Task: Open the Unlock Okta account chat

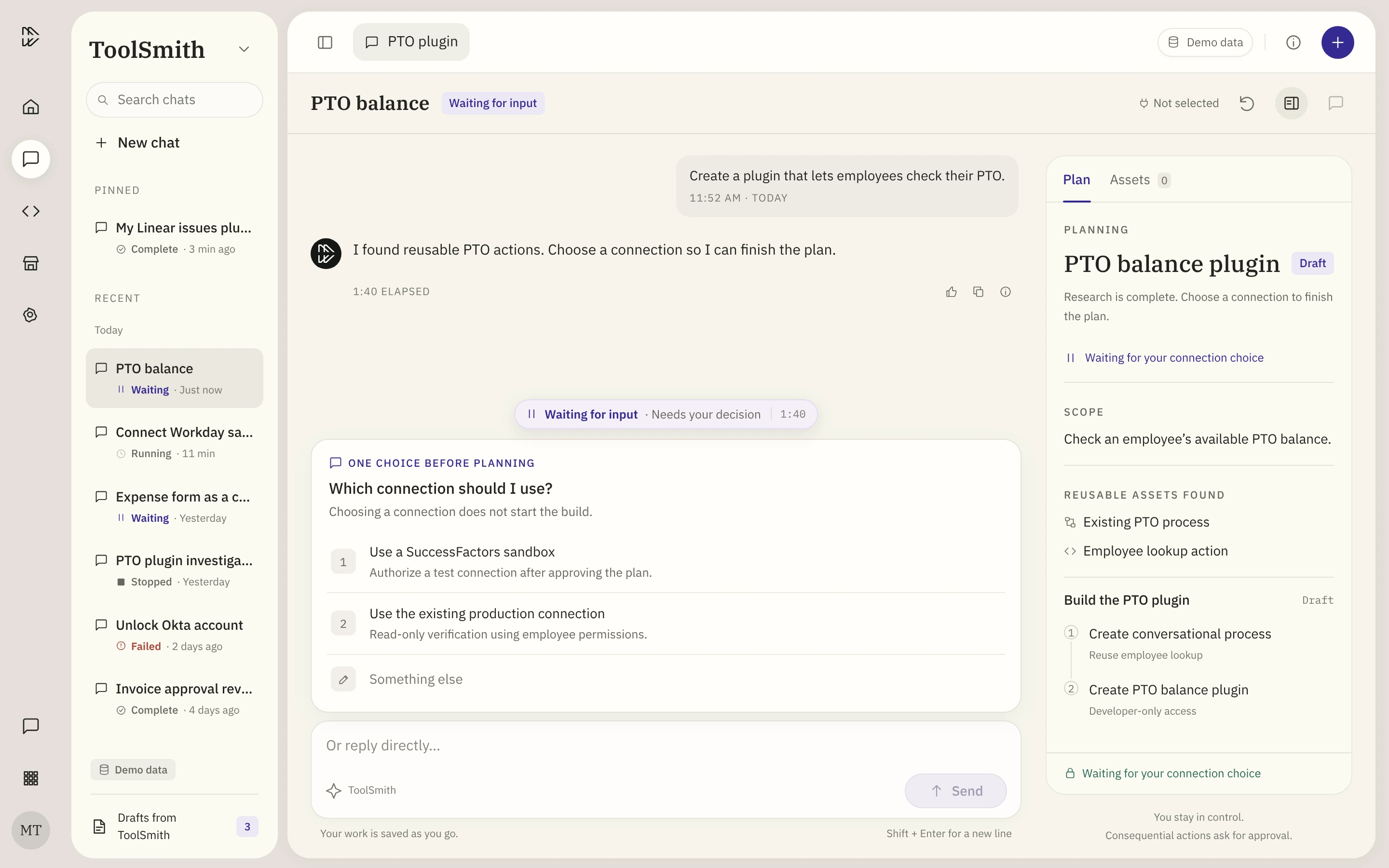Action: click(175, 635)
